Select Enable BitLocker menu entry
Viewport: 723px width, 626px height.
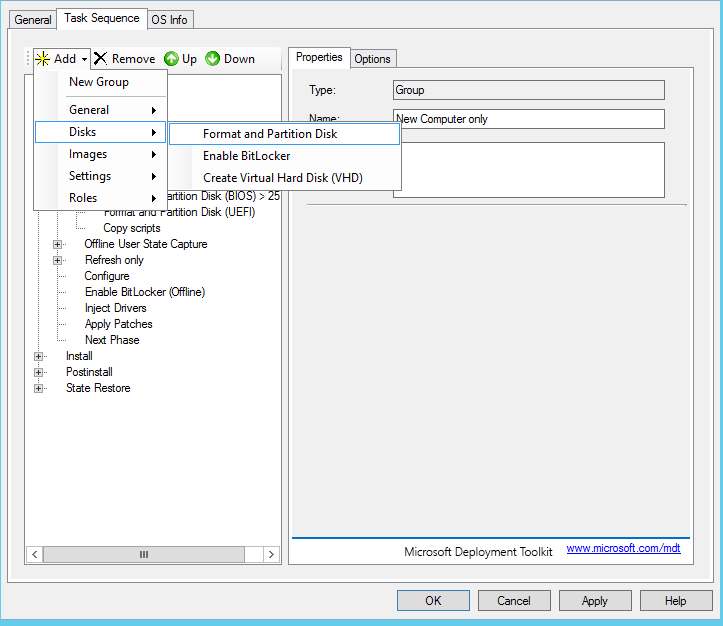(x=284, y=156)
